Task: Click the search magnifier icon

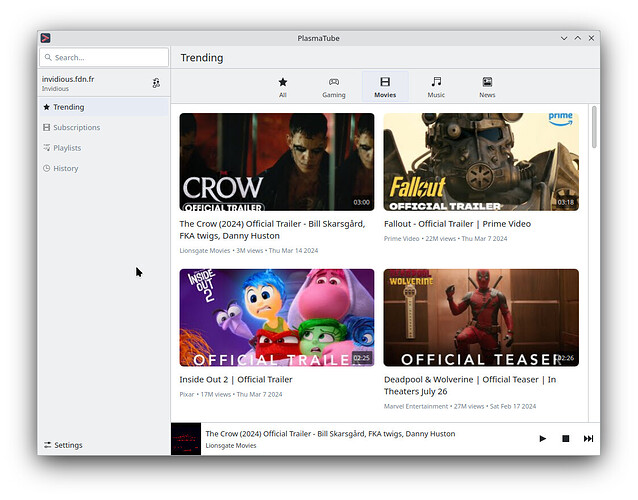Action: tap(48, 57)
